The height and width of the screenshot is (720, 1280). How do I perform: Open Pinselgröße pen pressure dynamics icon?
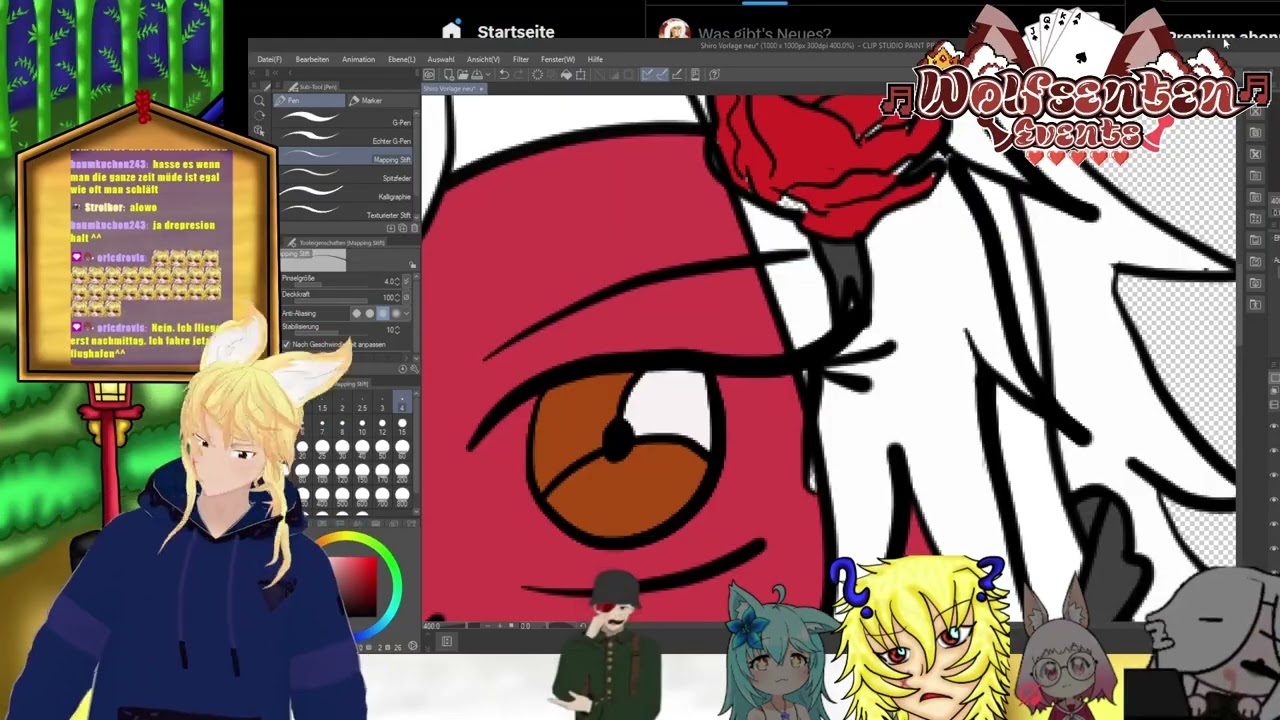pos(406,280)
